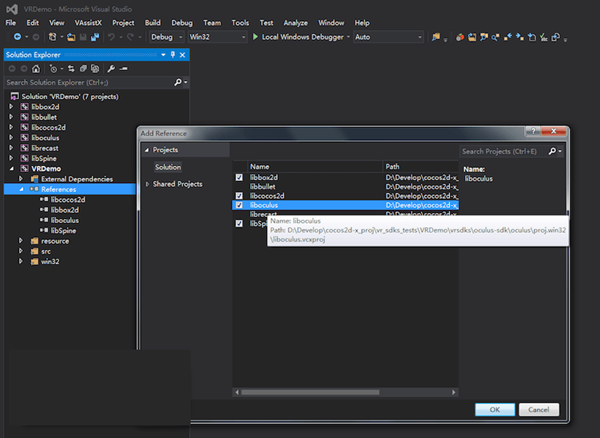Click the Solution Explorer search magnifier icon
Screen dimensions: 600x438
click(x=179, y=82)
